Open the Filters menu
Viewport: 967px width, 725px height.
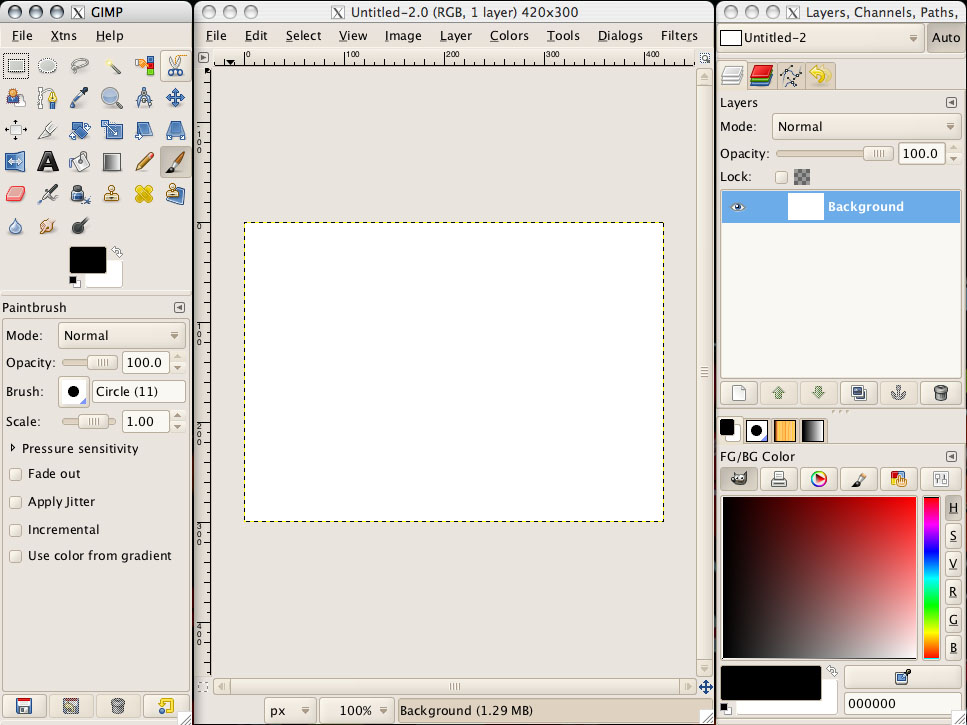point(679,36)
